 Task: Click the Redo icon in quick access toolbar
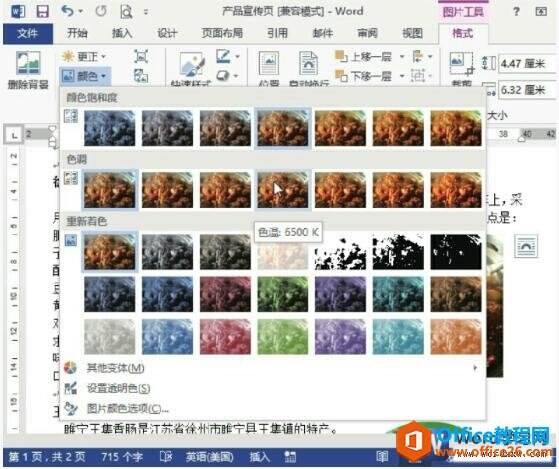(101, 11)
